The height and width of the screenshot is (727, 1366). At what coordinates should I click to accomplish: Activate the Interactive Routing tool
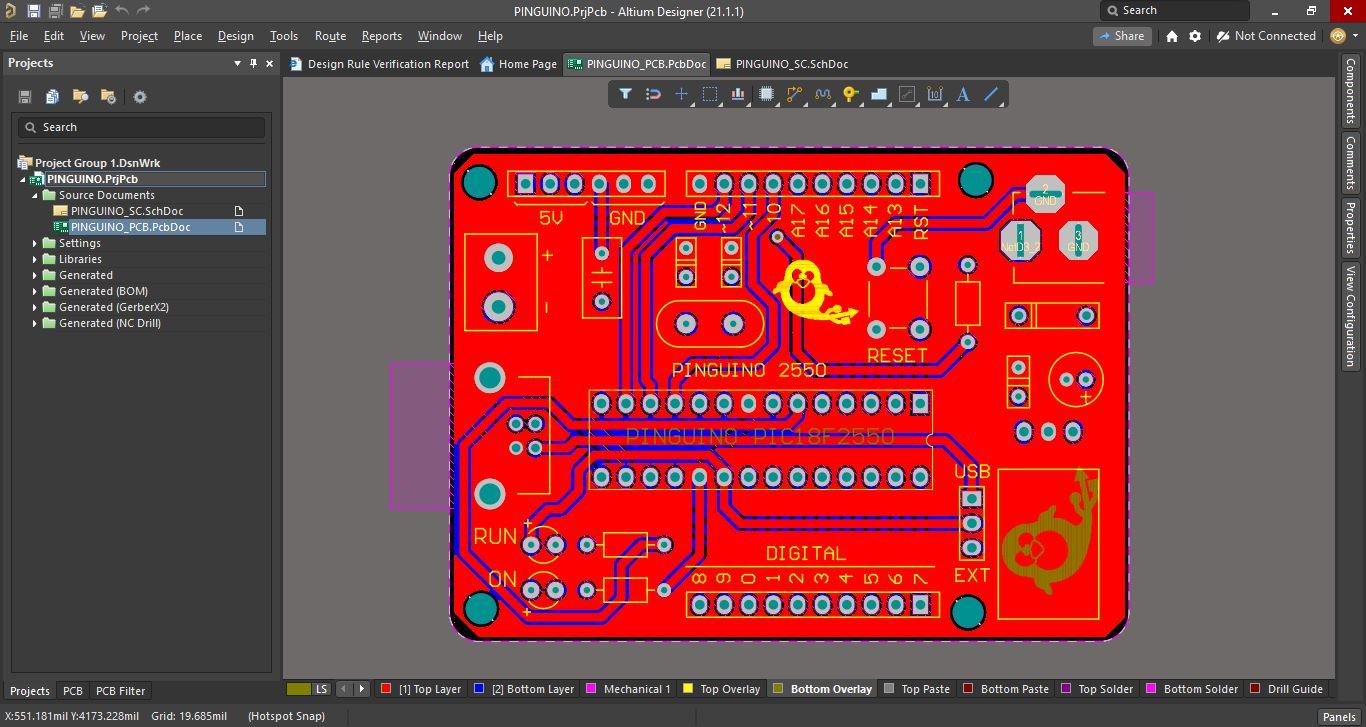[795, 94]
